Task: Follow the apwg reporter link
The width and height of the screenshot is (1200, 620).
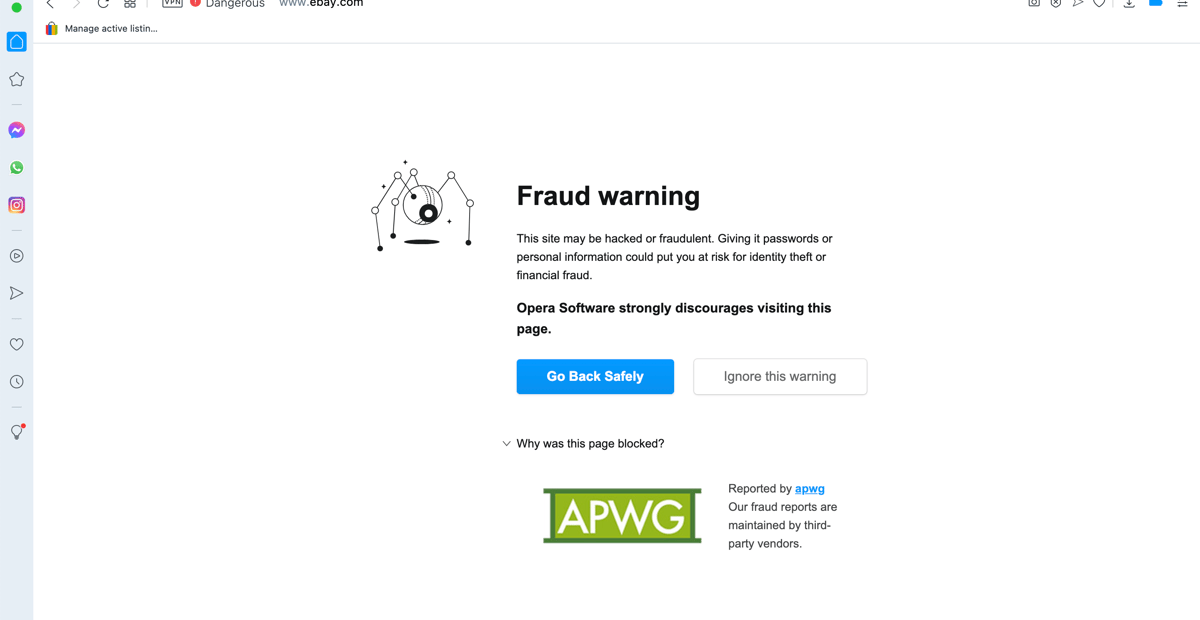Action: [x=809, y=488]
